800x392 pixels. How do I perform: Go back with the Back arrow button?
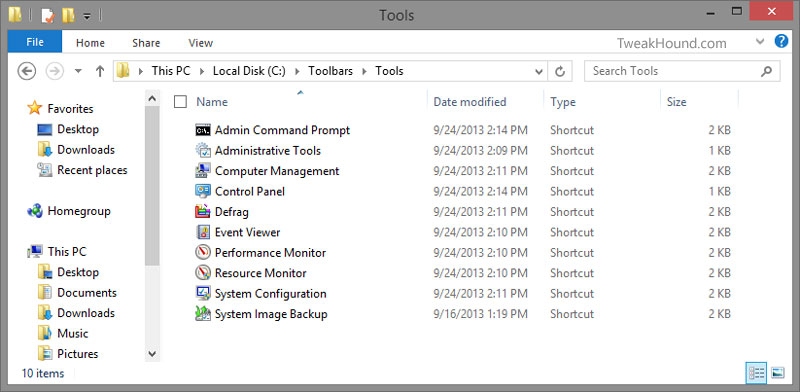pyautogui.click(x=27, y=71)
